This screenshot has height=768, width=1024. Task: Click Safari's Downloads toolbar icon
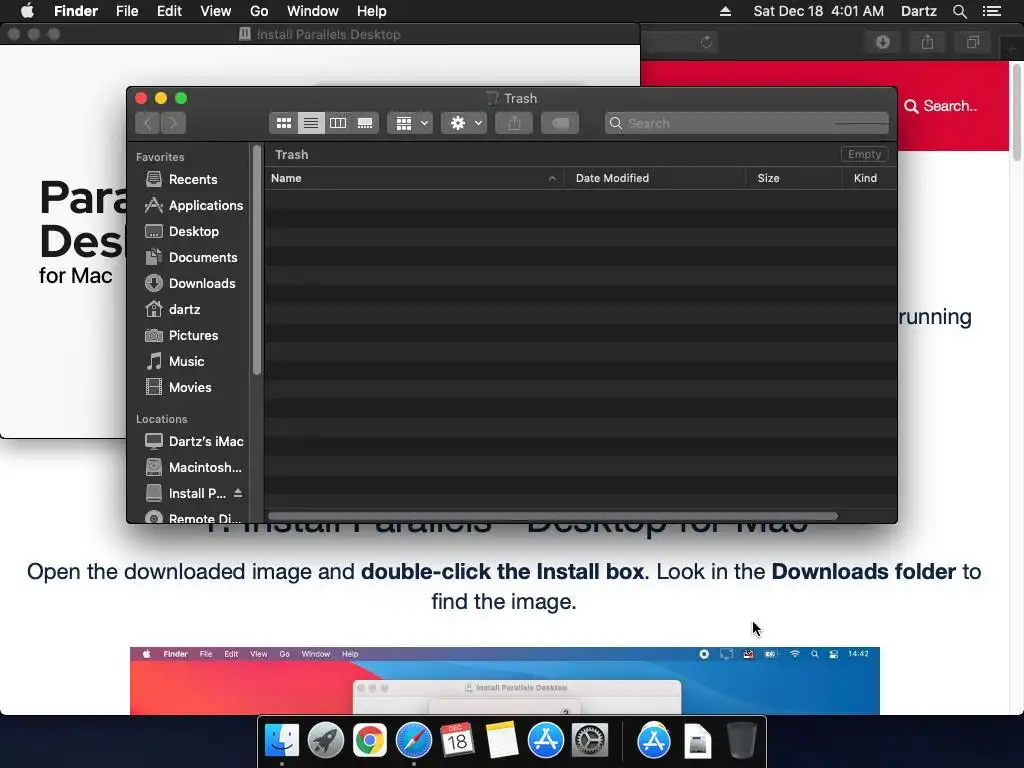pyautogui.click(x=883, y=42)
